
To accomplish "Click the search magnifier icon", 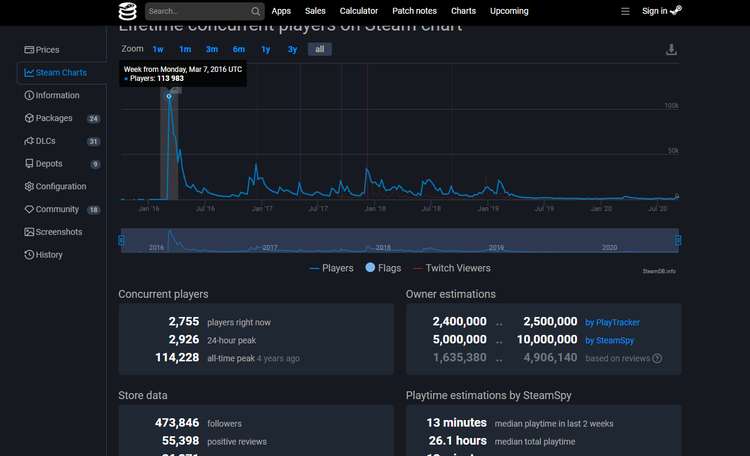I will (x=255, y=11).
